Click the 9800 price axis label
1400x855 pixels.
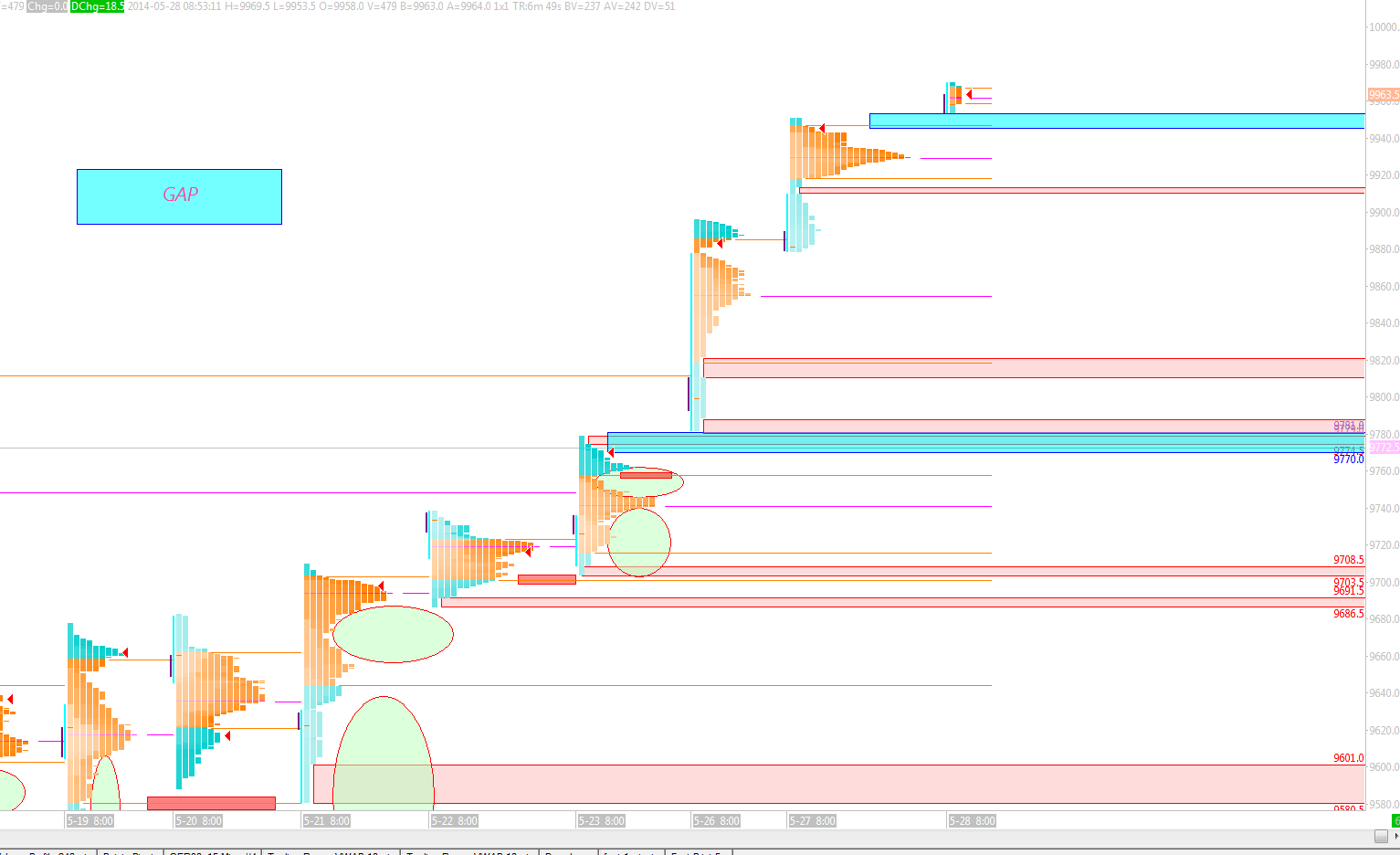(1383, 397)
